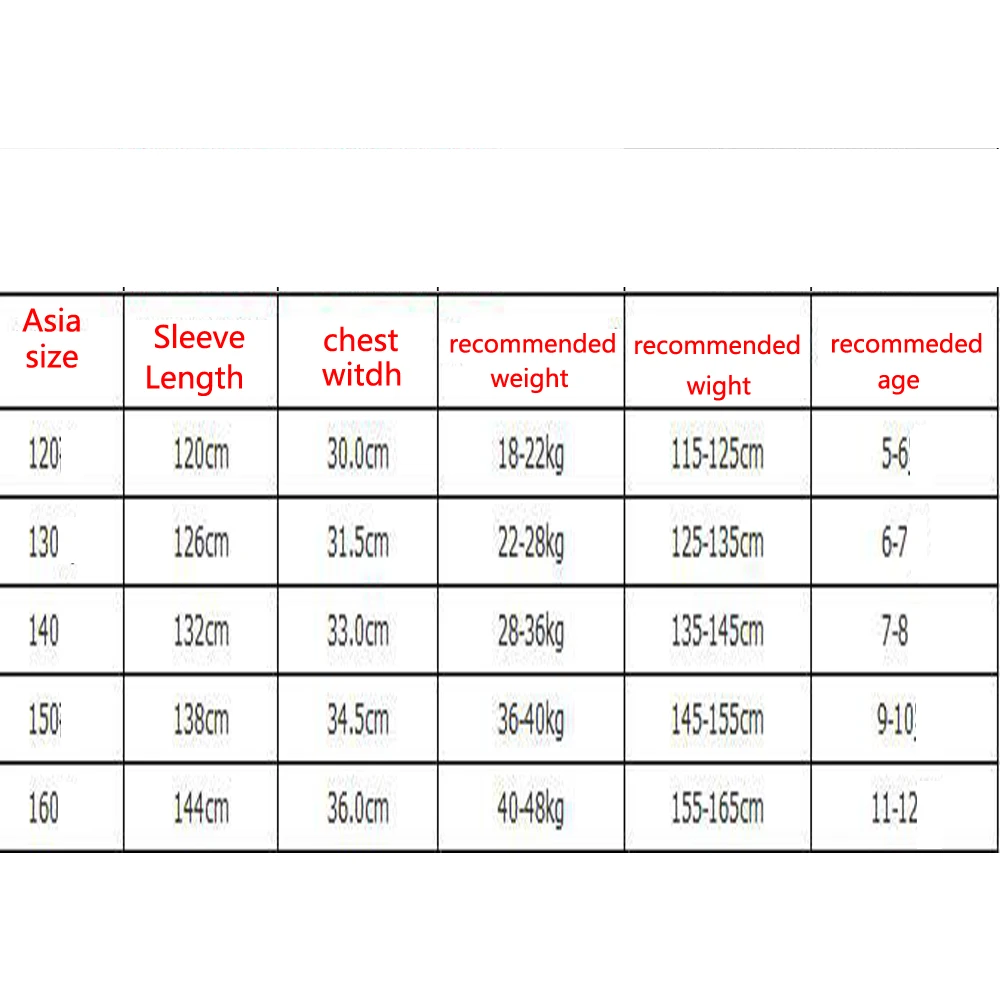Click the 135-145cm height cell
Image resolution: width=1000 pixels, height=1000 pixels.
point(717,630)
